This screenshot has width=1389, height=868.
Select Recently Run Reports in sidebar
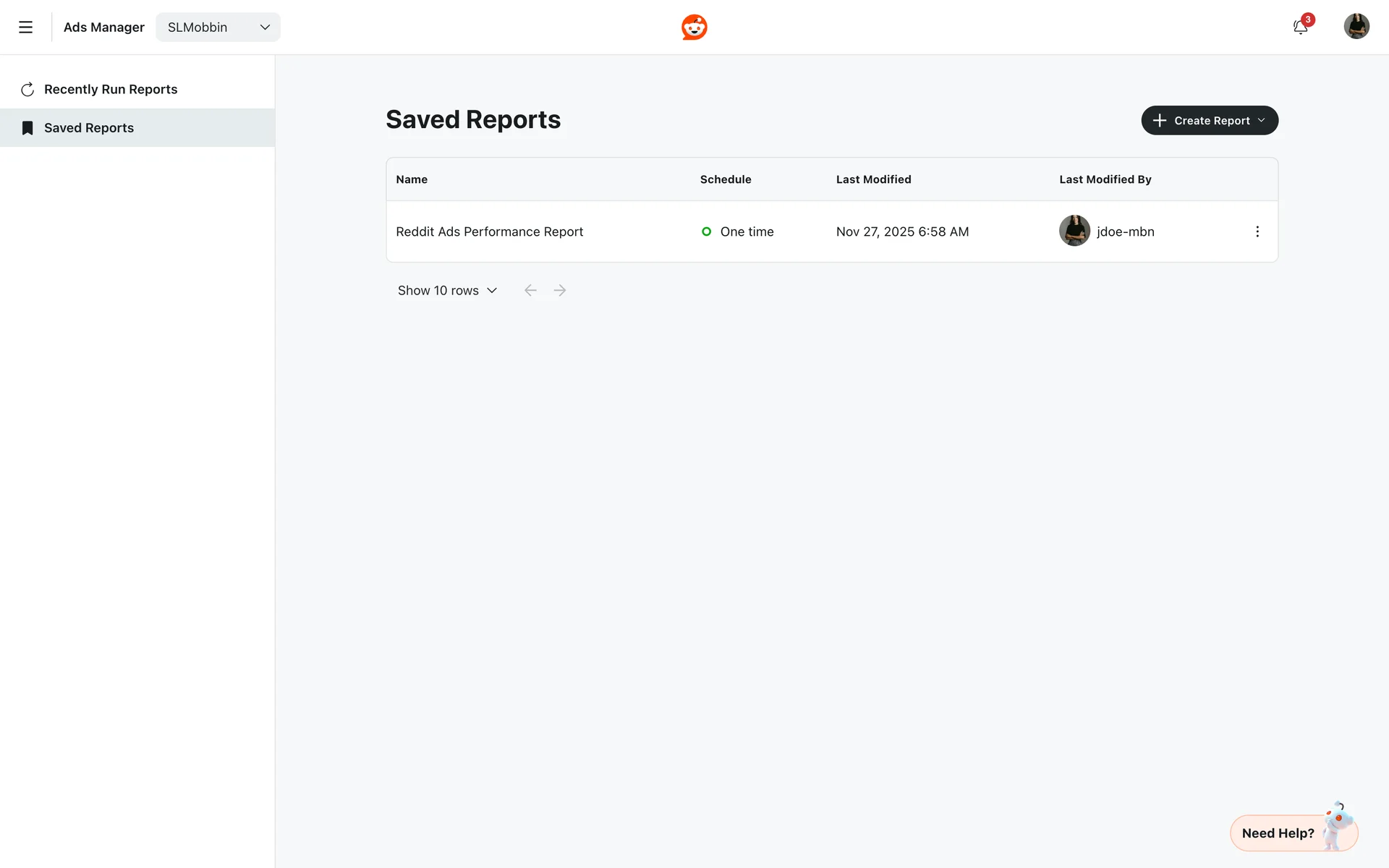point(111,90)
